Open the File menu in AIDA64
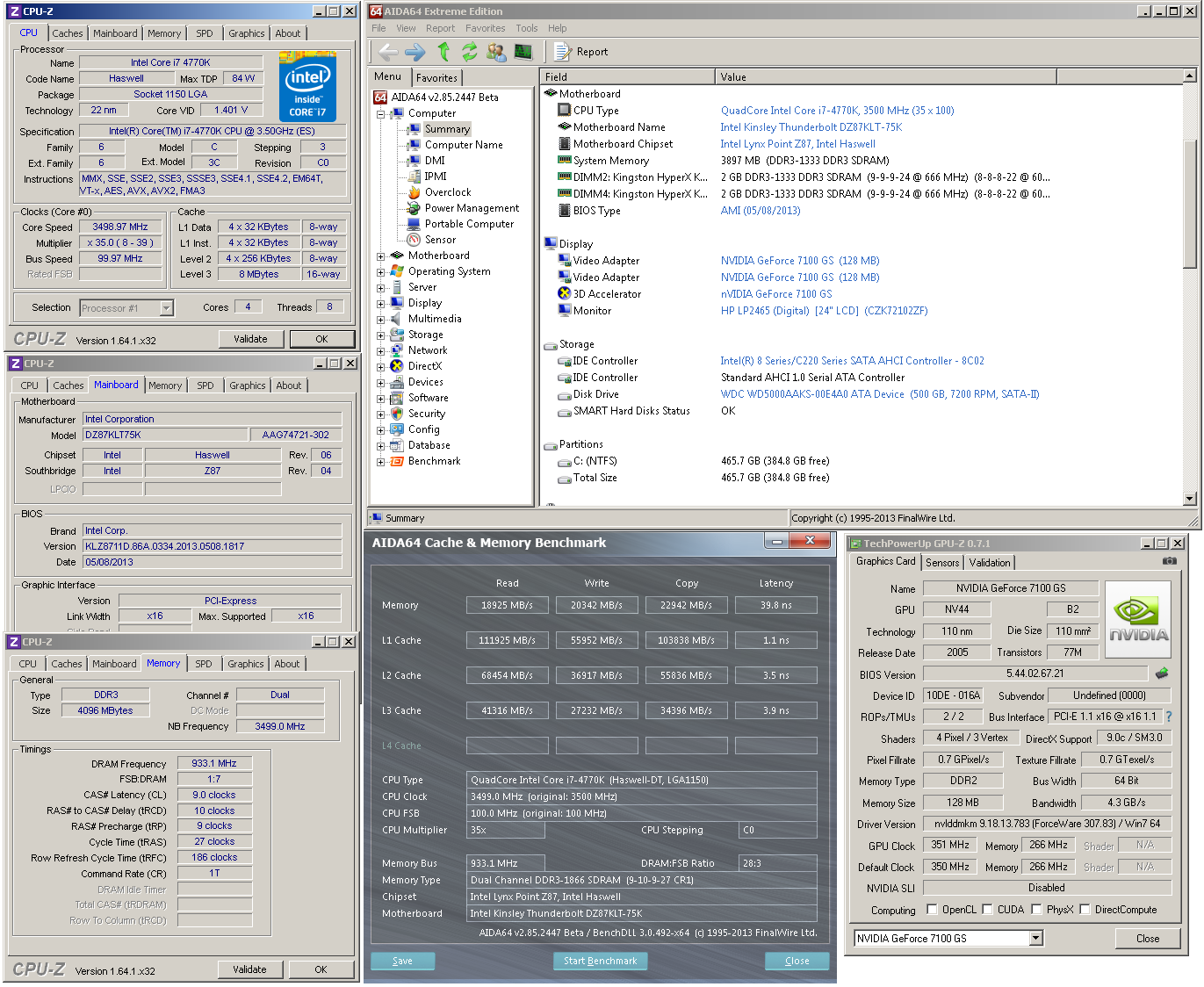Viewport: 1204px width, 987px height. coord(379,28)
